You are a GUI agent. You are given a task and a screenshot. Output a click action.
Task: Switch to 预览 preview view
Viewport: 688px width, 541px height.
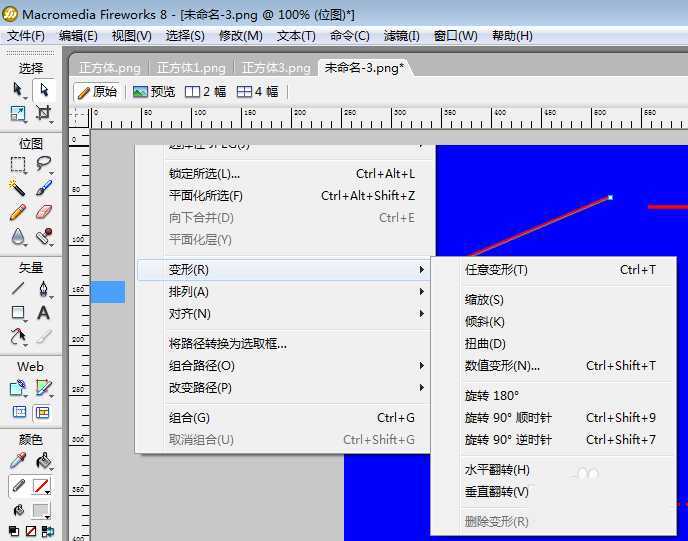pyautogui.click(x=154, y=92)
